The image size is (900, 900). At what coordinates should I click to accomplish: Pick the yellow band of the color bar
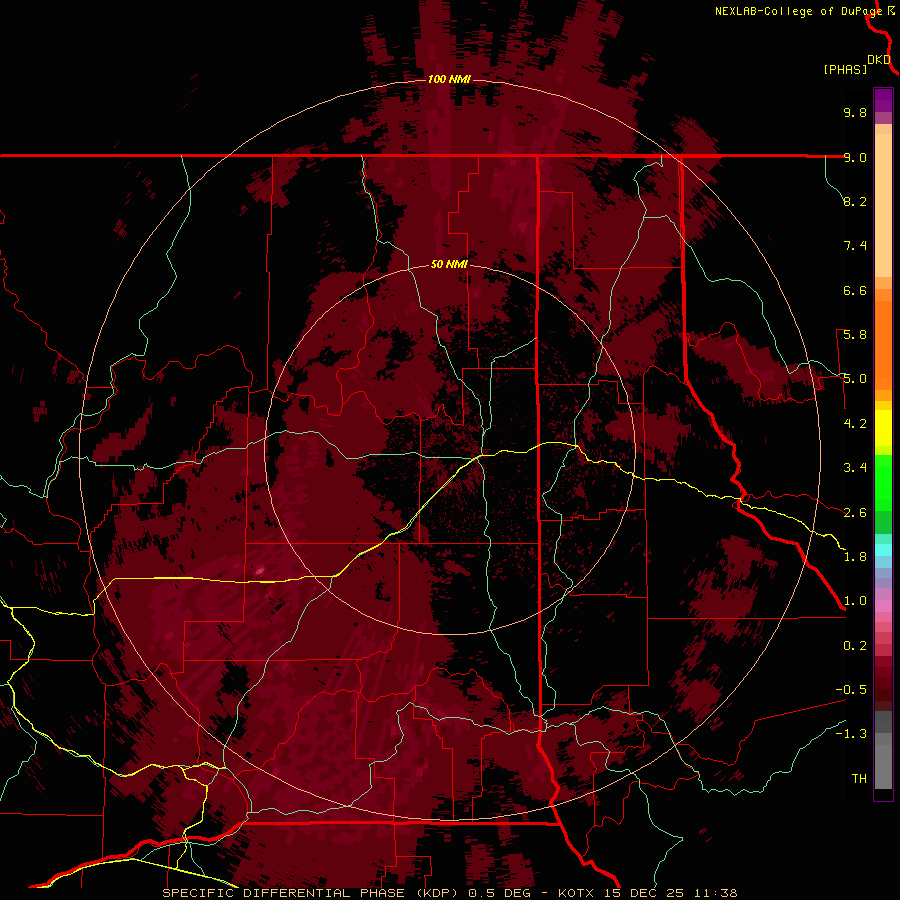click(883, 428)
